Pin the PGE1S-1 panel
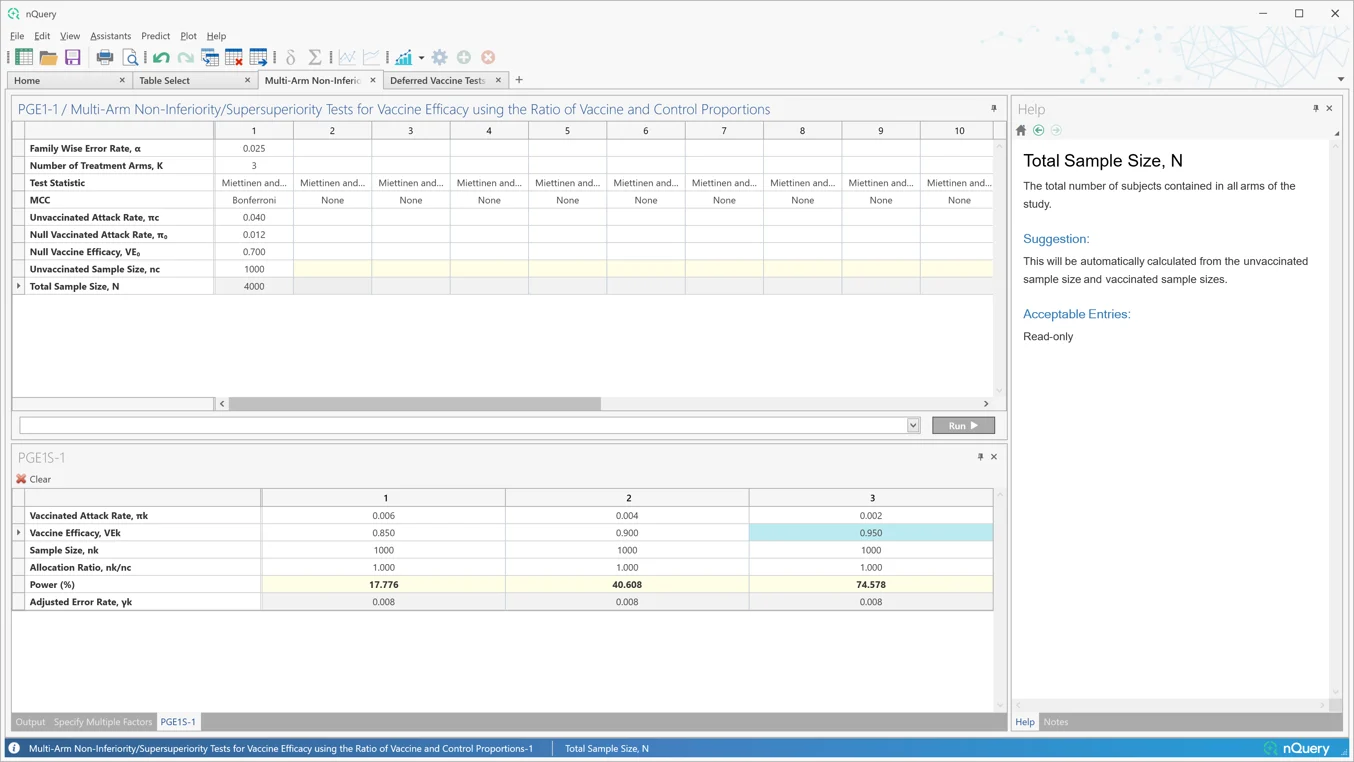 (980, 457)
